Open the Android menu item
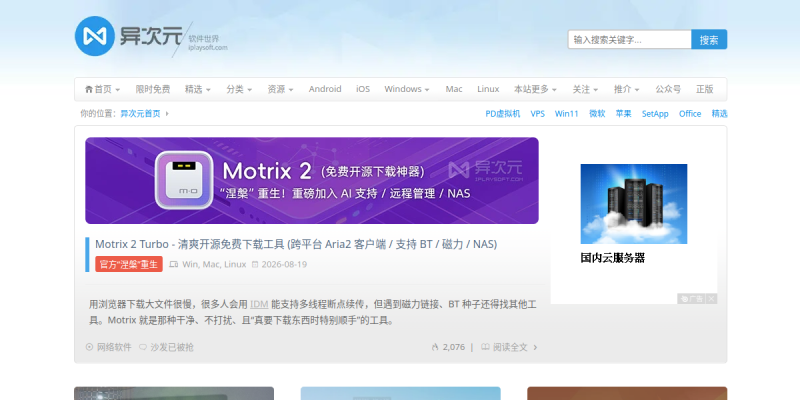 (325, 89)
